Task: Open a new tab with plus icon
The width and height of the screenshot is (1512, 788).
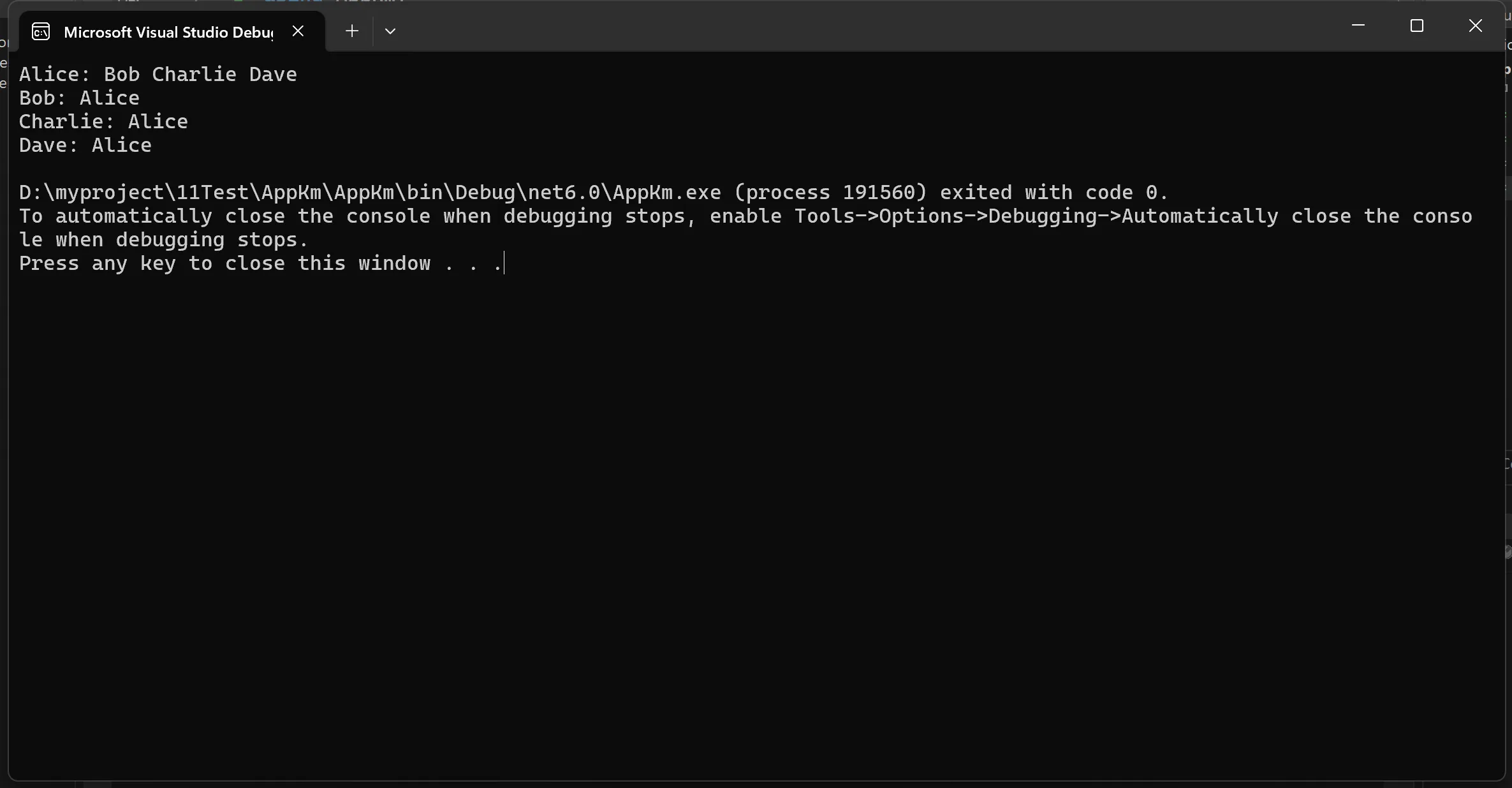Action: pos(351,31)
